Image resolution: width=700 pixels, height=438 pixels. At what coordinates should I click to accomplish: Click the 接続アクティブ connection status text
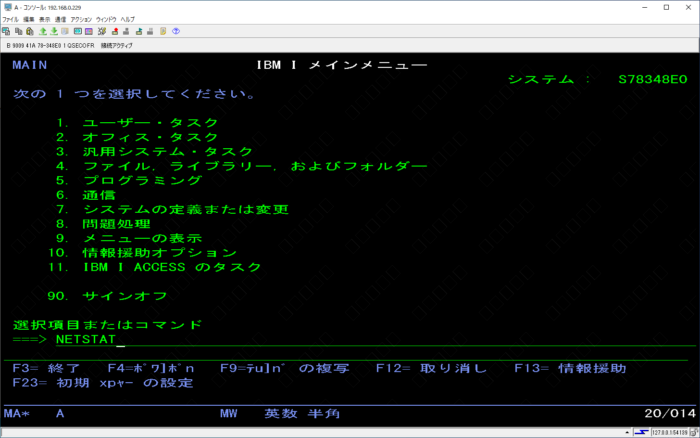click(x=117, y=46)
